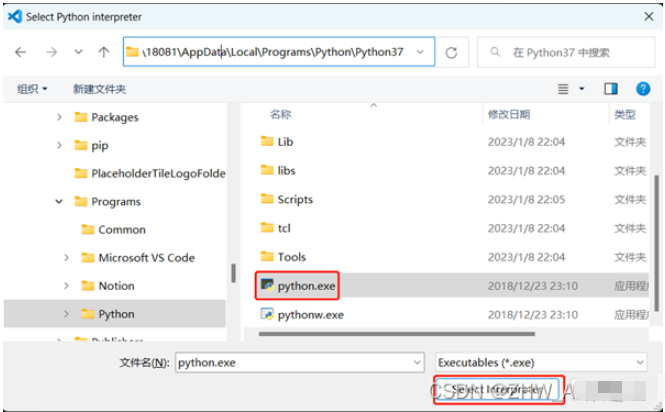Click the vertical scrollbar of file list
This screenshot has width=665, height=412.
[657, 244]
